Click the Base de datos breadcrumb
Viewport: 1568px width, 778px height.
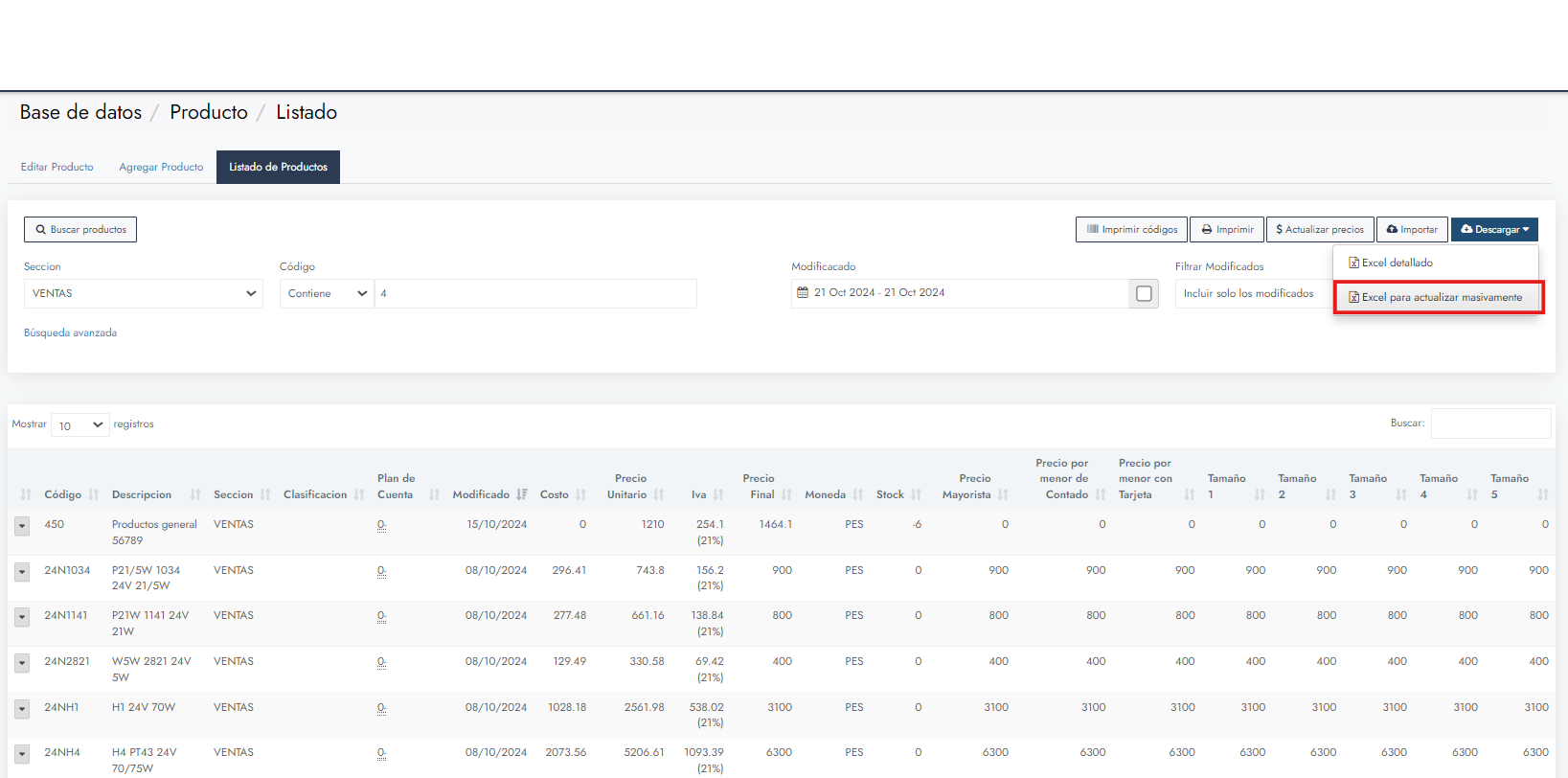[x=80, y=112]
